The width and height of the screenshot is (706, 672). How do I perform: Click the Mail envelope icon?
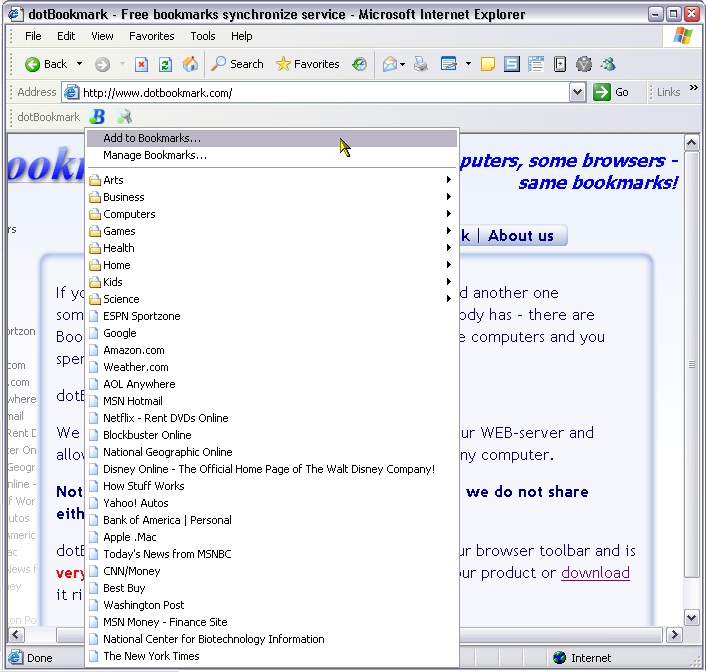point(389,64)
